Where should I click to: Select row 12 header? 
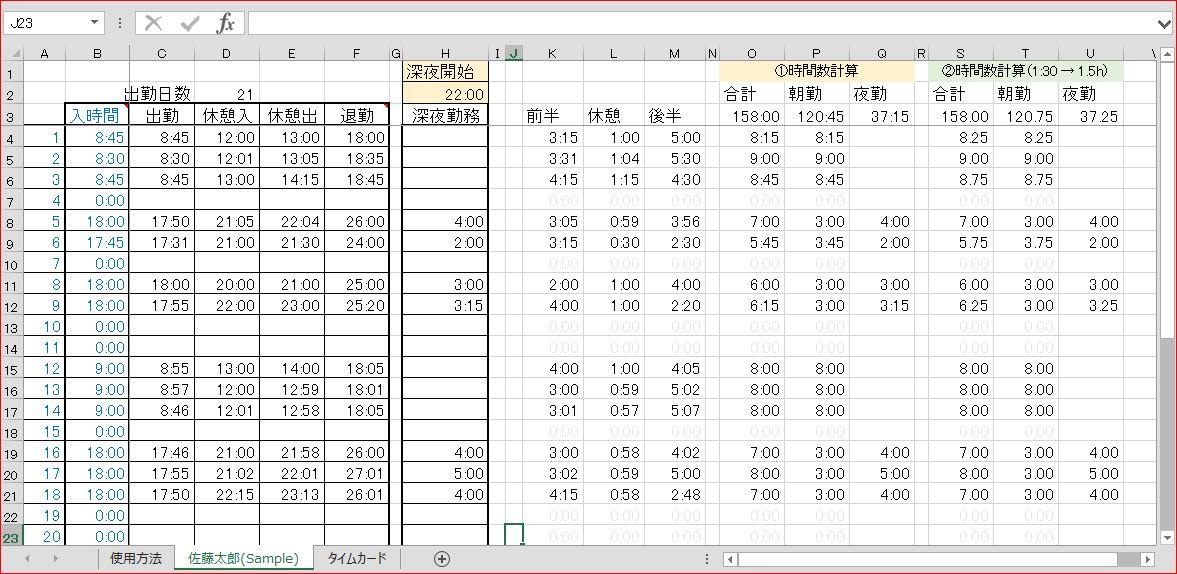click(x=11, y=305)
